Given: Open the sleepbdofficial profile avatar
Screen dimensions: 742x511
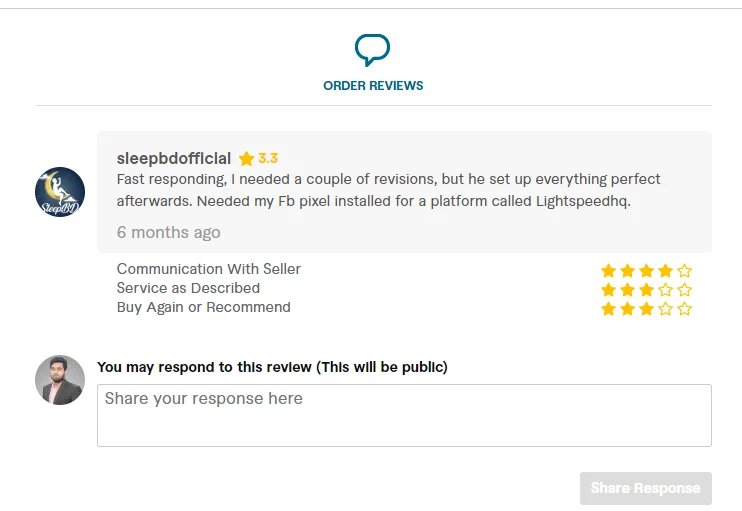Looking at the screenshot, I should pos(60,192).
